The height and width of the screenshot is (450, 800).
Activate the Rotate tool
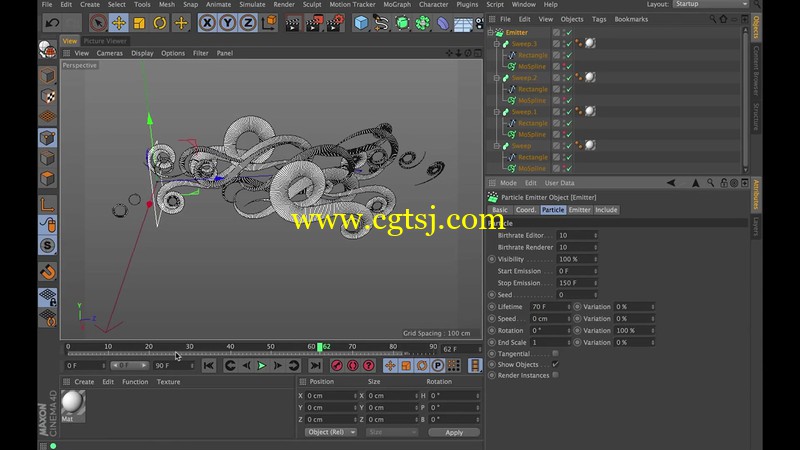coord(160,23)
